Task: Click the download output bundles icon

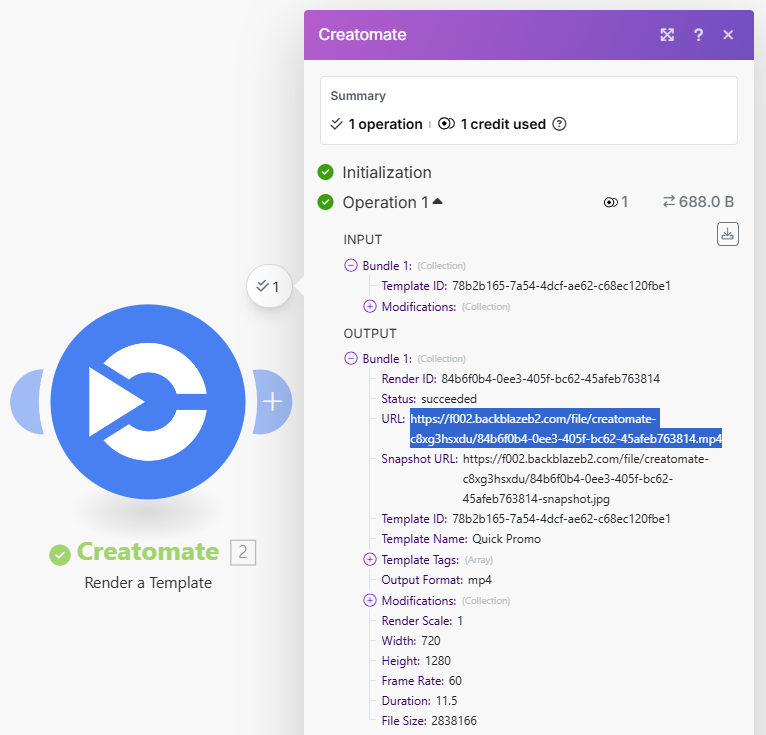Action: 727,234
